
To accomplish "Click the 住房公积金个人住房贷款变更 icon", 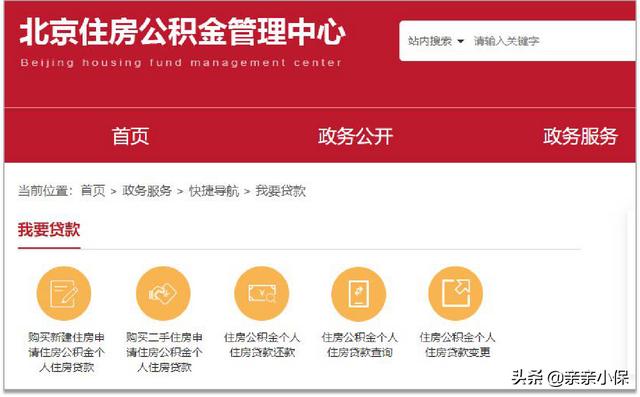I will point(456,293).
